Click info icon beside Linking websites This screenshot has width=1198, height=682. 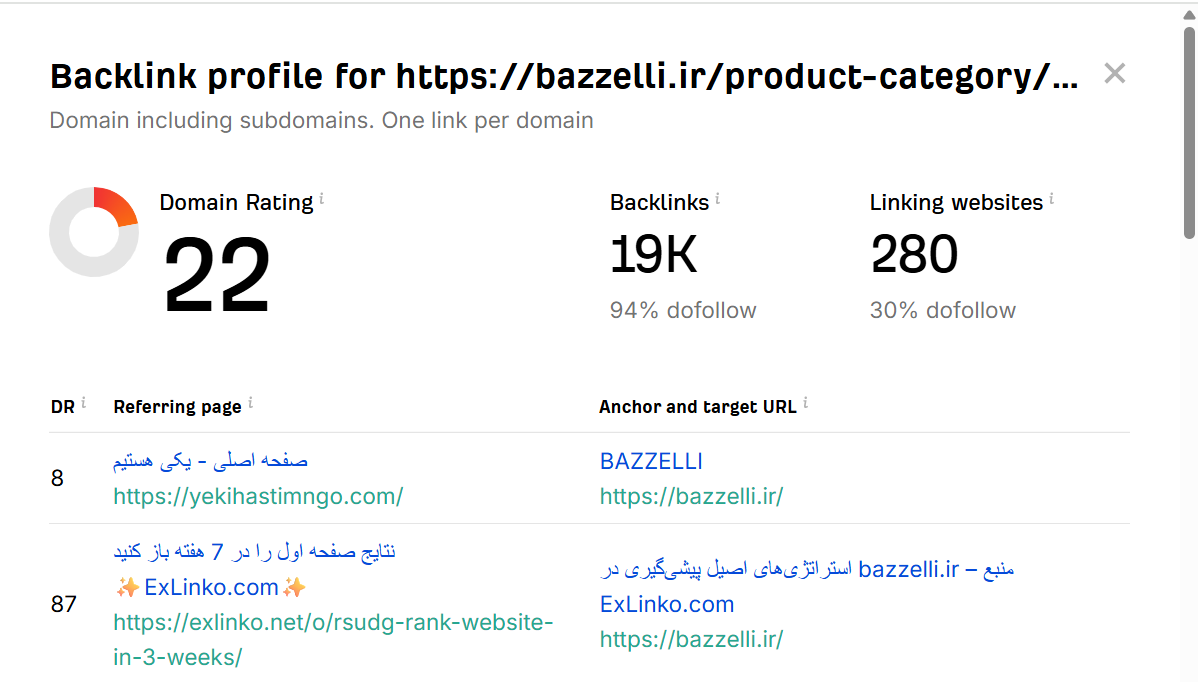[1052, 200]
